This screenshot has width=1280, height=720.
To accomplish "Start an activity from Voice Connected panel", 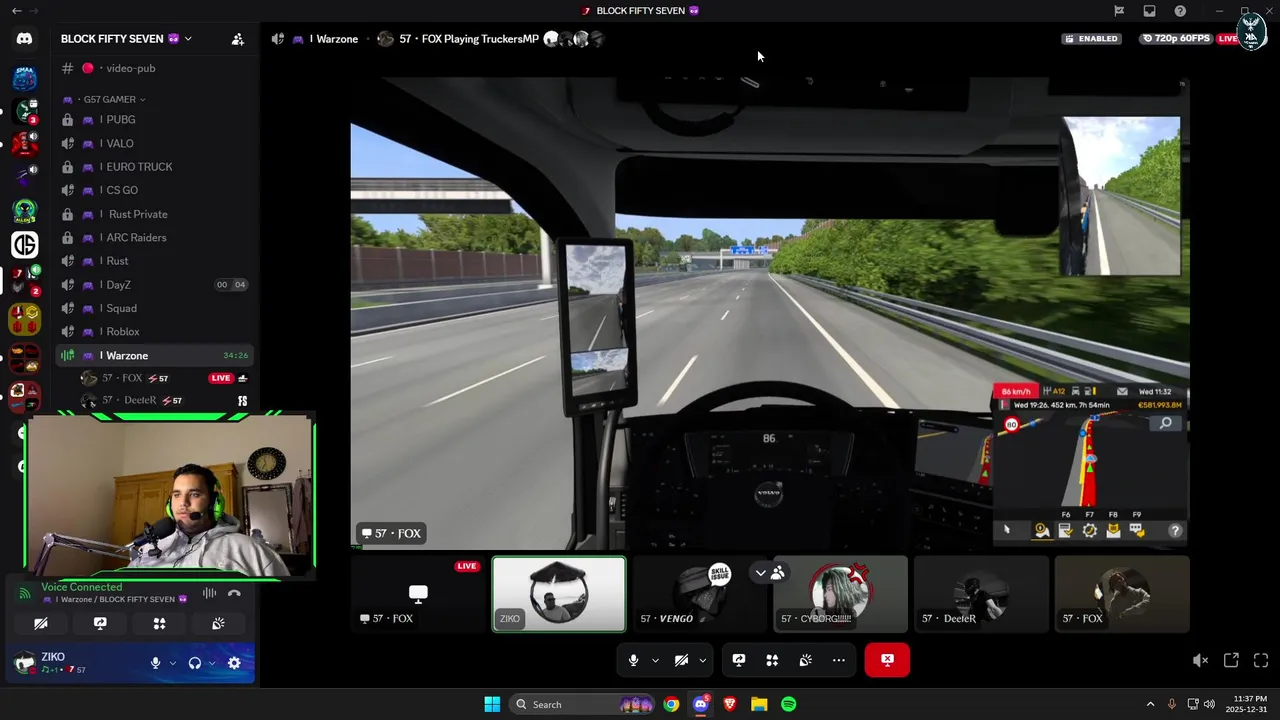I will (x=159, y=623).
